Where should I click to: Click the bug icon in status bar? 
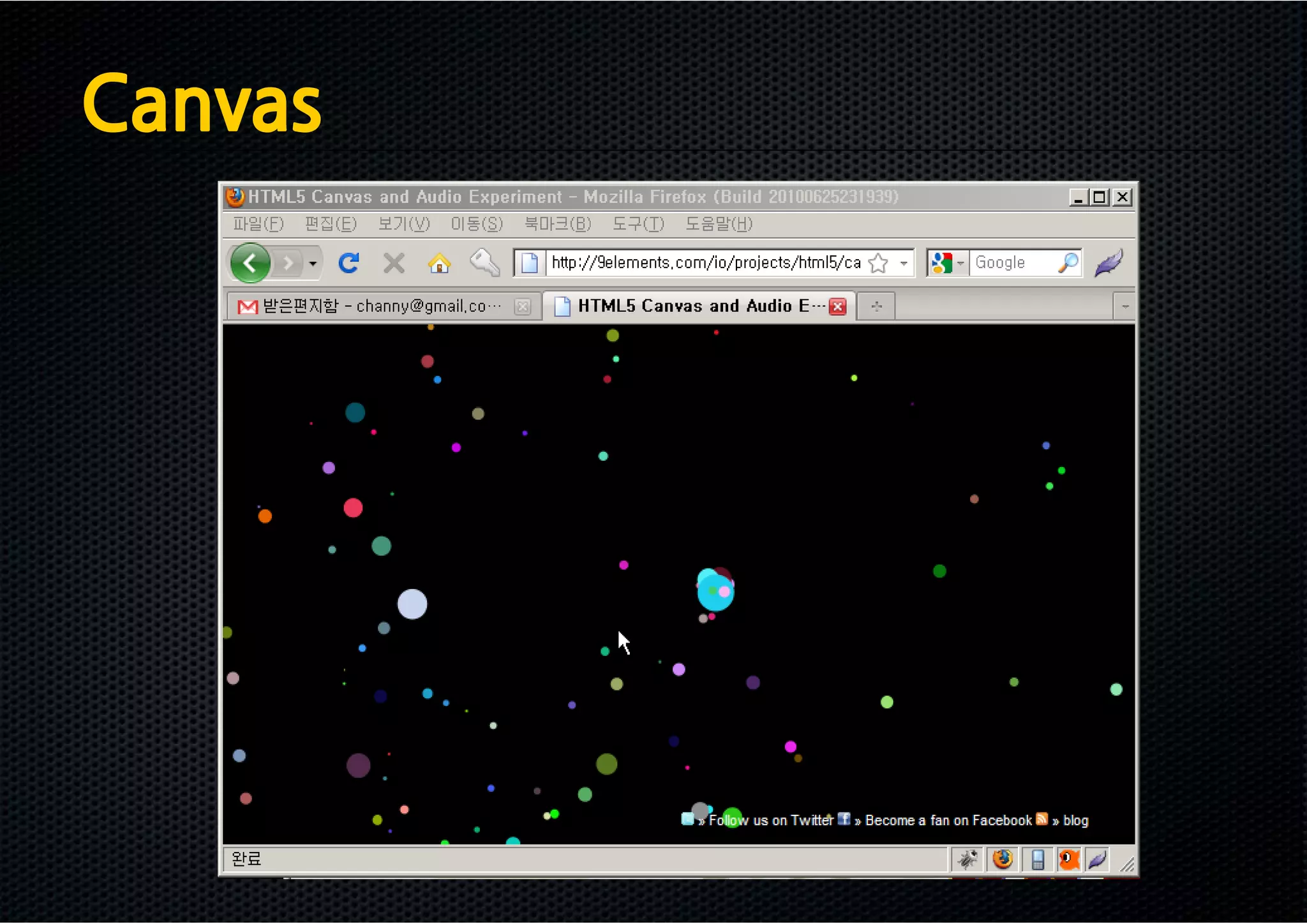pyautogui.click(x=967, y=860)
